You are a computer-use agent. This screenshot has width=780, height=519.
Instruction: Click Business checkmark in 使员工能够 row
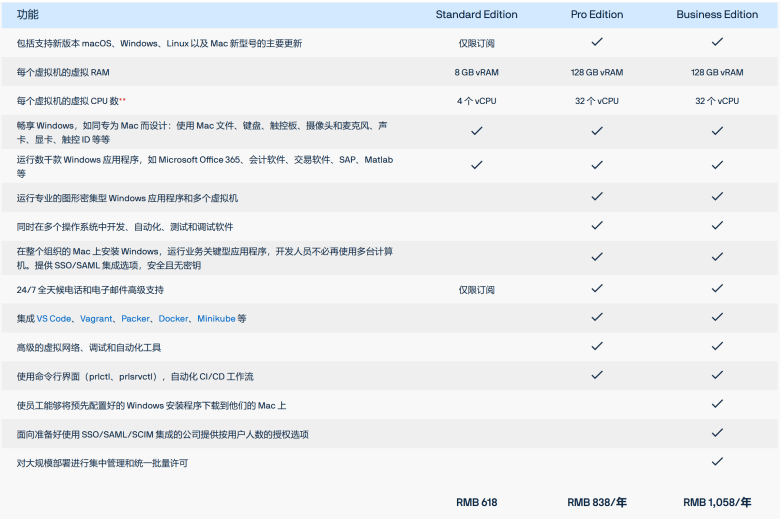(x=717, y=404)
